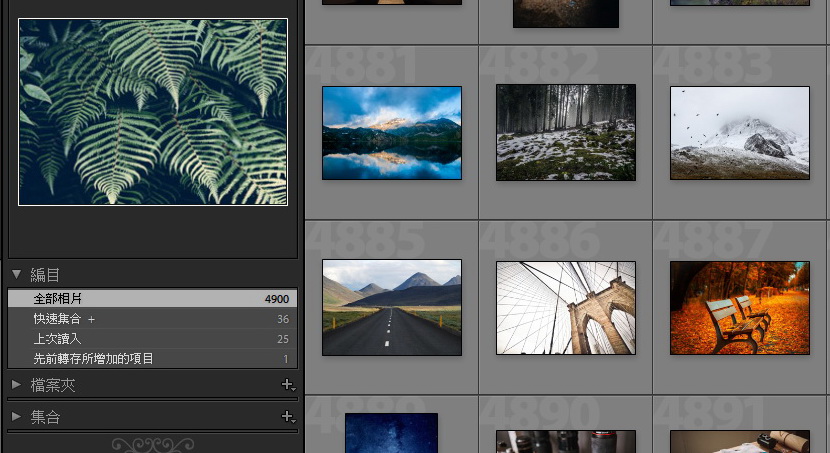
Task: Click the 36 count for 快速集合
Action: coord(283,319)
